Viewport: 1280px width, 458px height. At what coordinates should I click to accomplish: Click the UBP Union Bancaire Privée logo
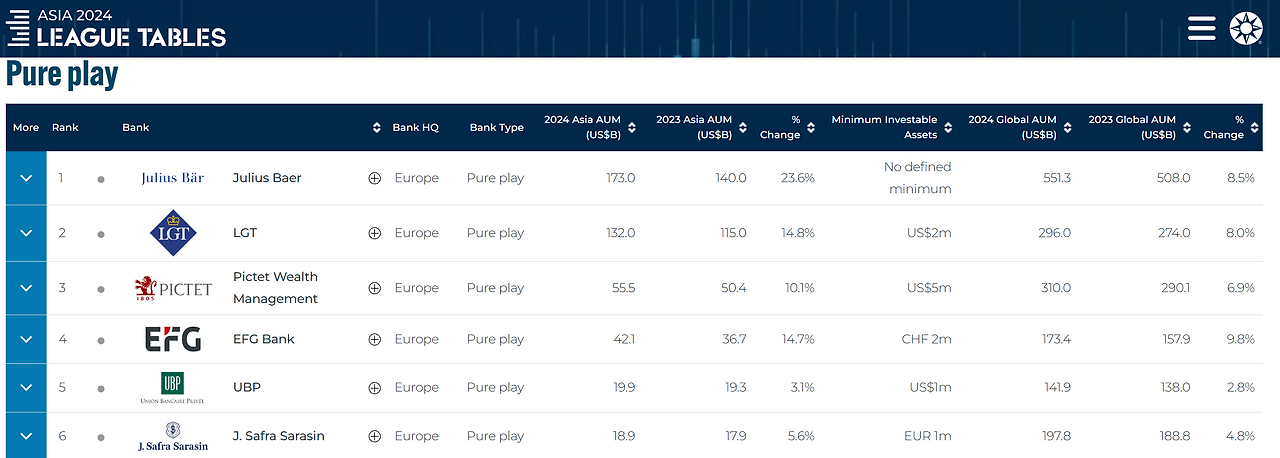(x=173, y=388)
